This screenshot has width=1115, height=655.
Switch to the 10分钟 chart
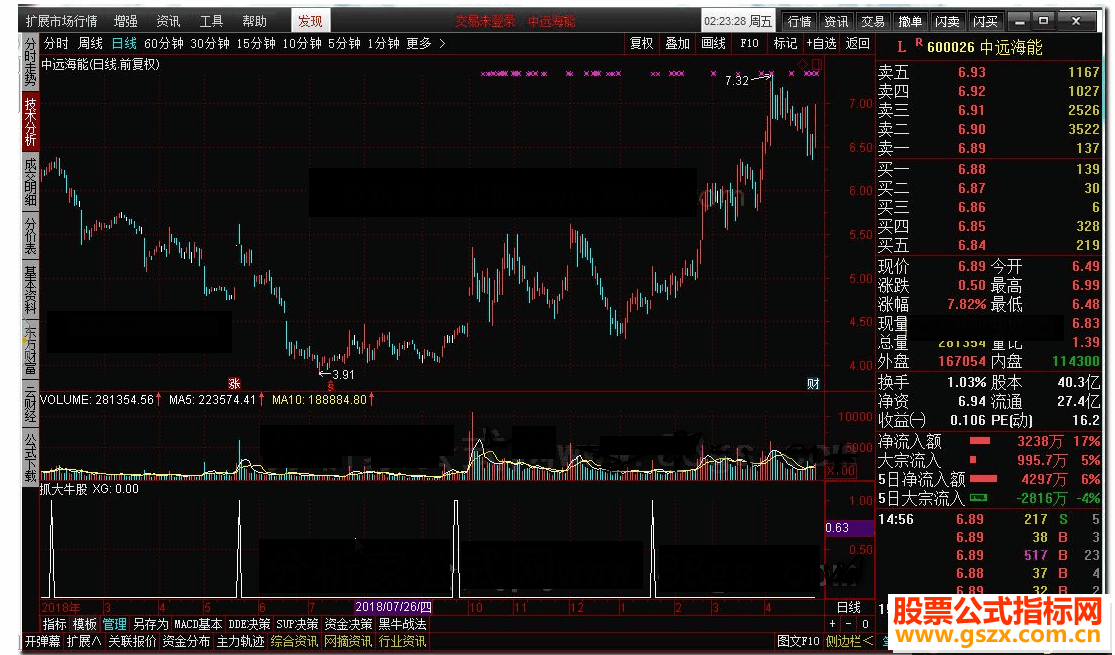click(x=302, y=43)
